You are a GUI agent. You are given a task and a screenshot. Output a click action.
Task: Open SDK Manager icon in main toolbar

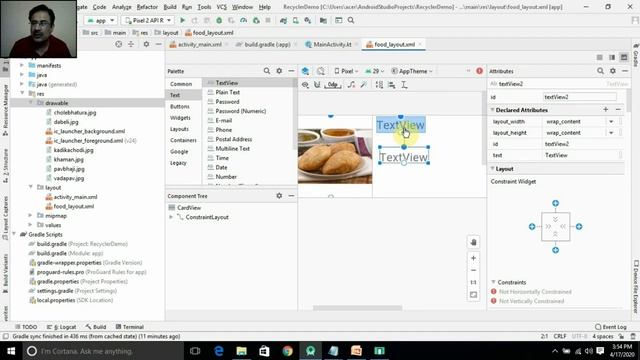[308, 20]
